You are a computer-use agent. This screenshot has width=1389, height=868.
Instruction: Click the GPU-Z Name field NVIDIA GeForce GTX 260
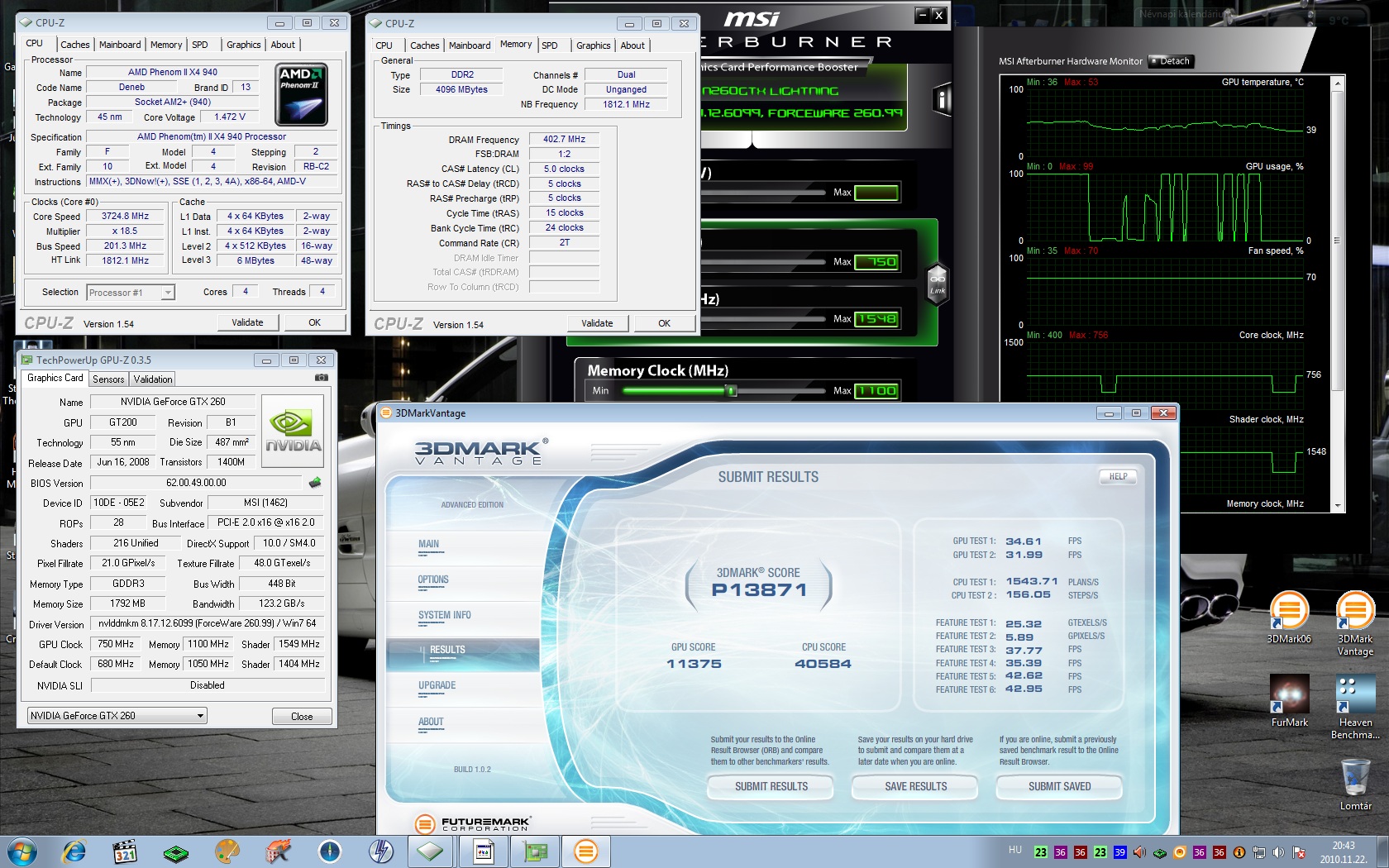pos(173,402)
